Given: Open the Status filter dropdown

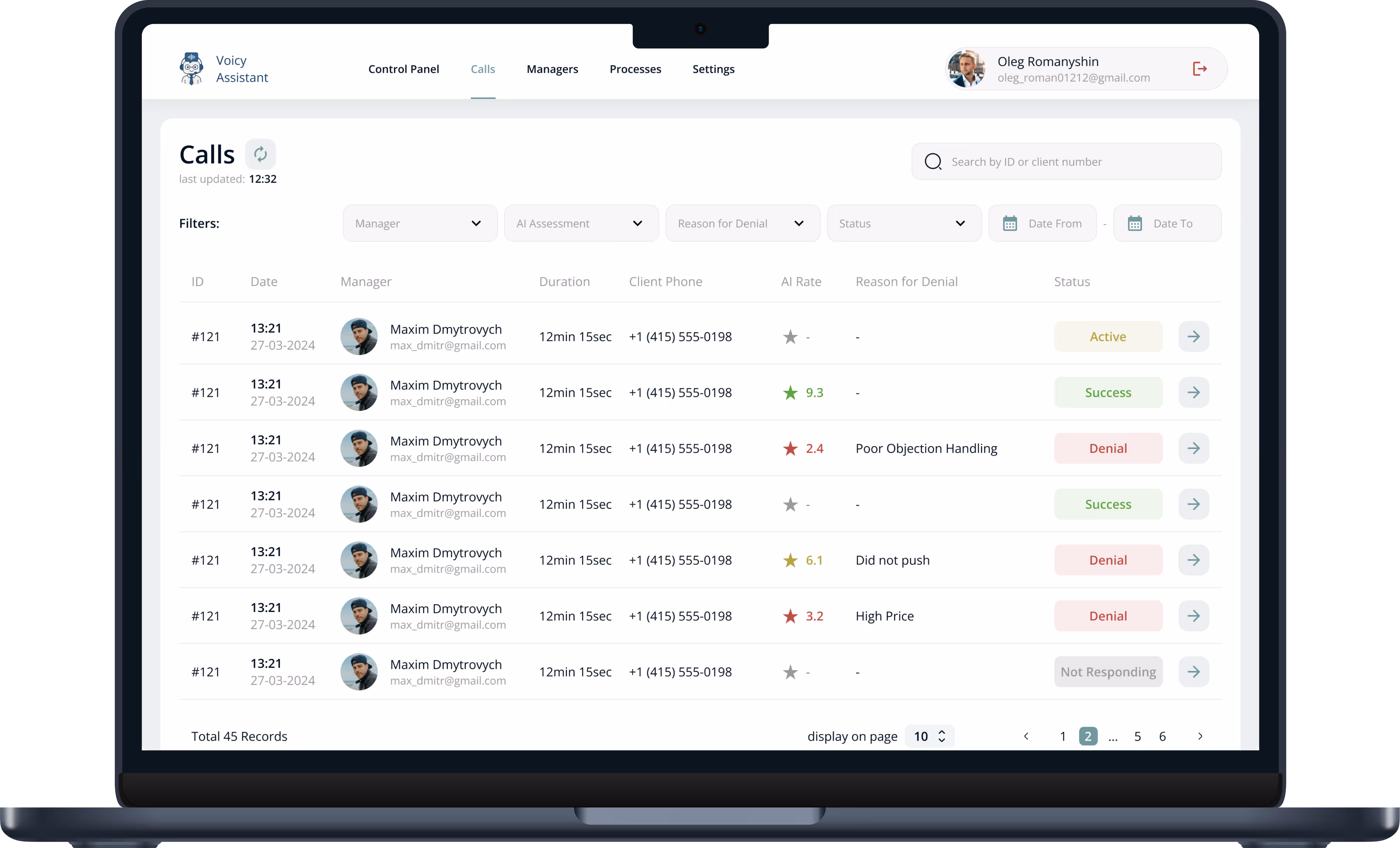Looking at the screenshot, I should [x=903, y=223].
